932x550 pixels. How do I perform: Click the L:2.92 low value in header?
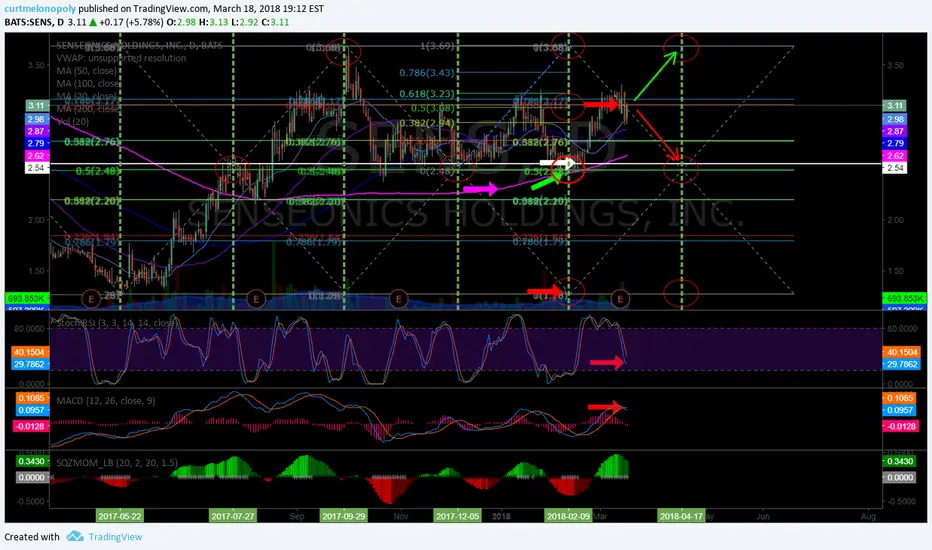click(245, 22)
